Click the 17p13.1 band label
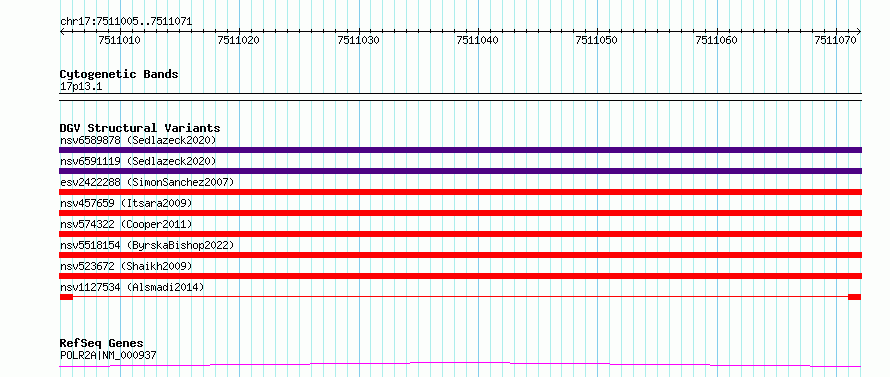Viewport: 890px width, 377px height. point(81,87)
